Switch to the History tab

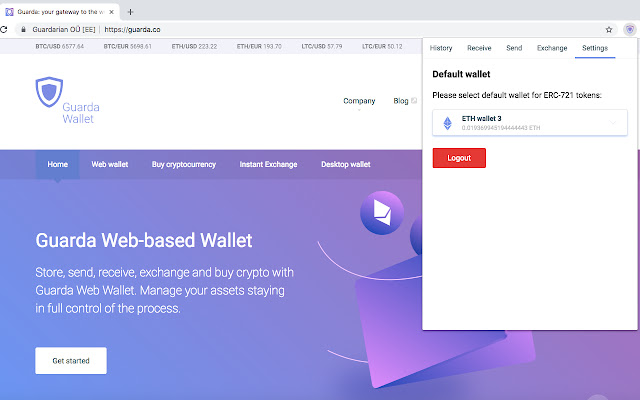point(441,48)
